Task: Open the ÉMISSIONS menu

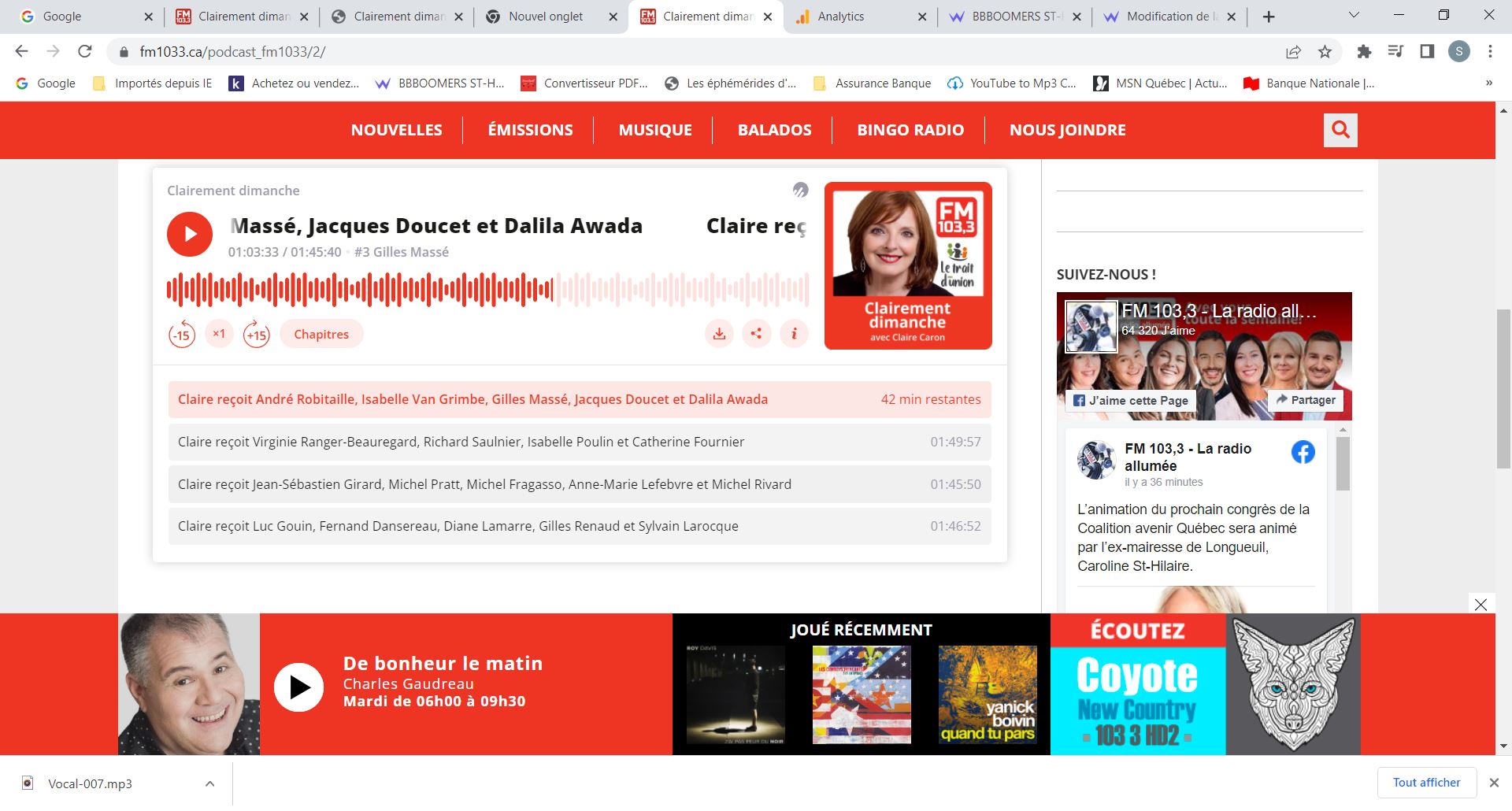Action: pyautogui.click(x=531, y=130)
